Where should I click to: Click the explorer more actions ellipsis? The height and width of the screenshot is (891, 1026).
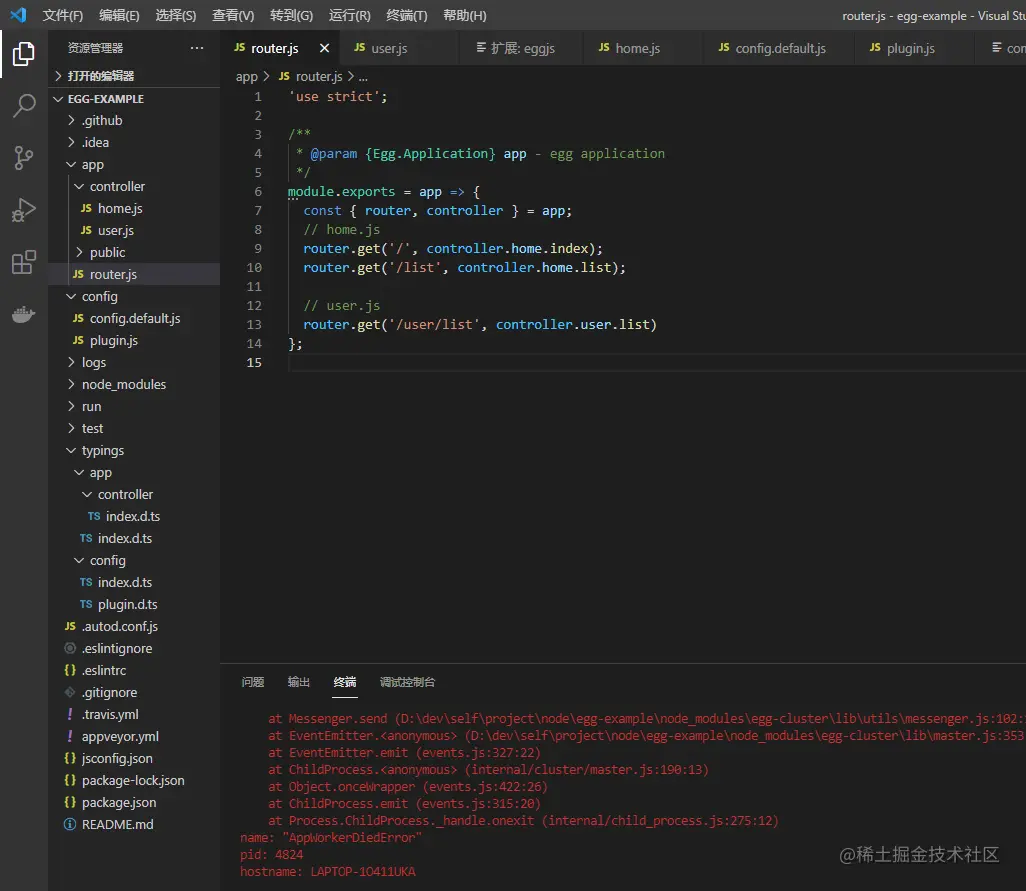click(x=196, y=48)
